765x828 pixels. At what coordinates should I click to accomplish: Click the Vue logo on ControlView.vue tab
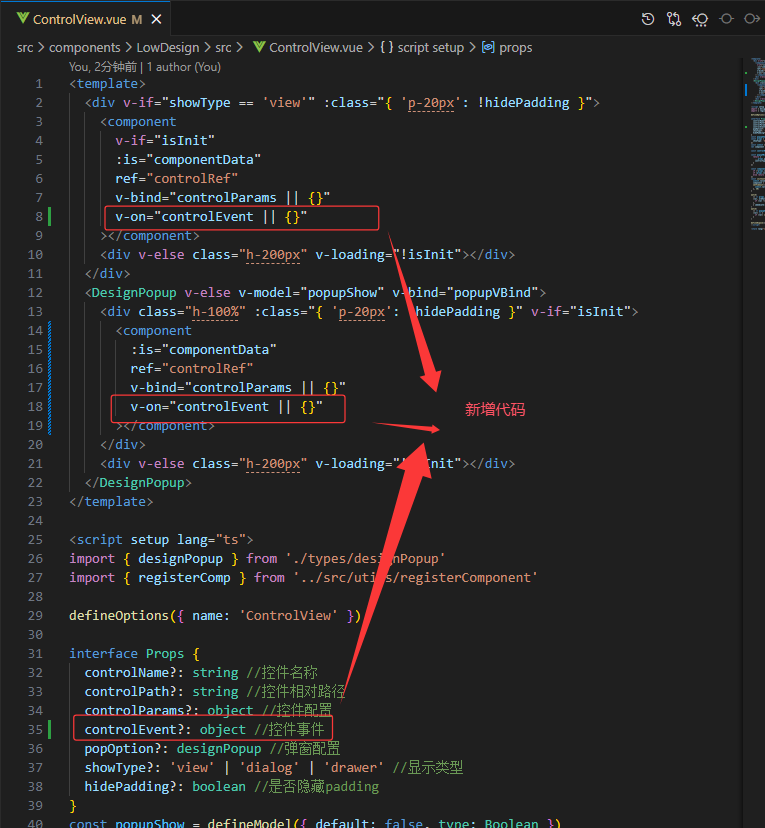click(22, 19)
